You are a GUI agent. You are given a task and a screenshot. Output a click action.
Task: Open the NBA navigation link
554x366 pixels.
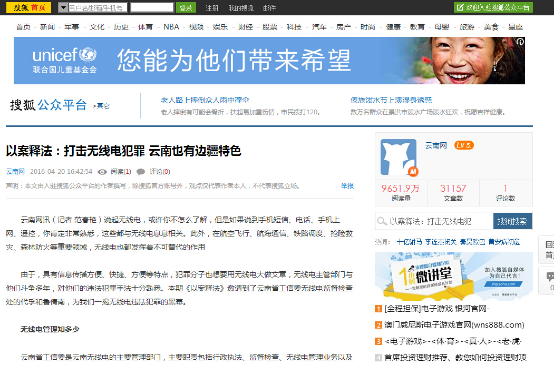click(171, 27)
